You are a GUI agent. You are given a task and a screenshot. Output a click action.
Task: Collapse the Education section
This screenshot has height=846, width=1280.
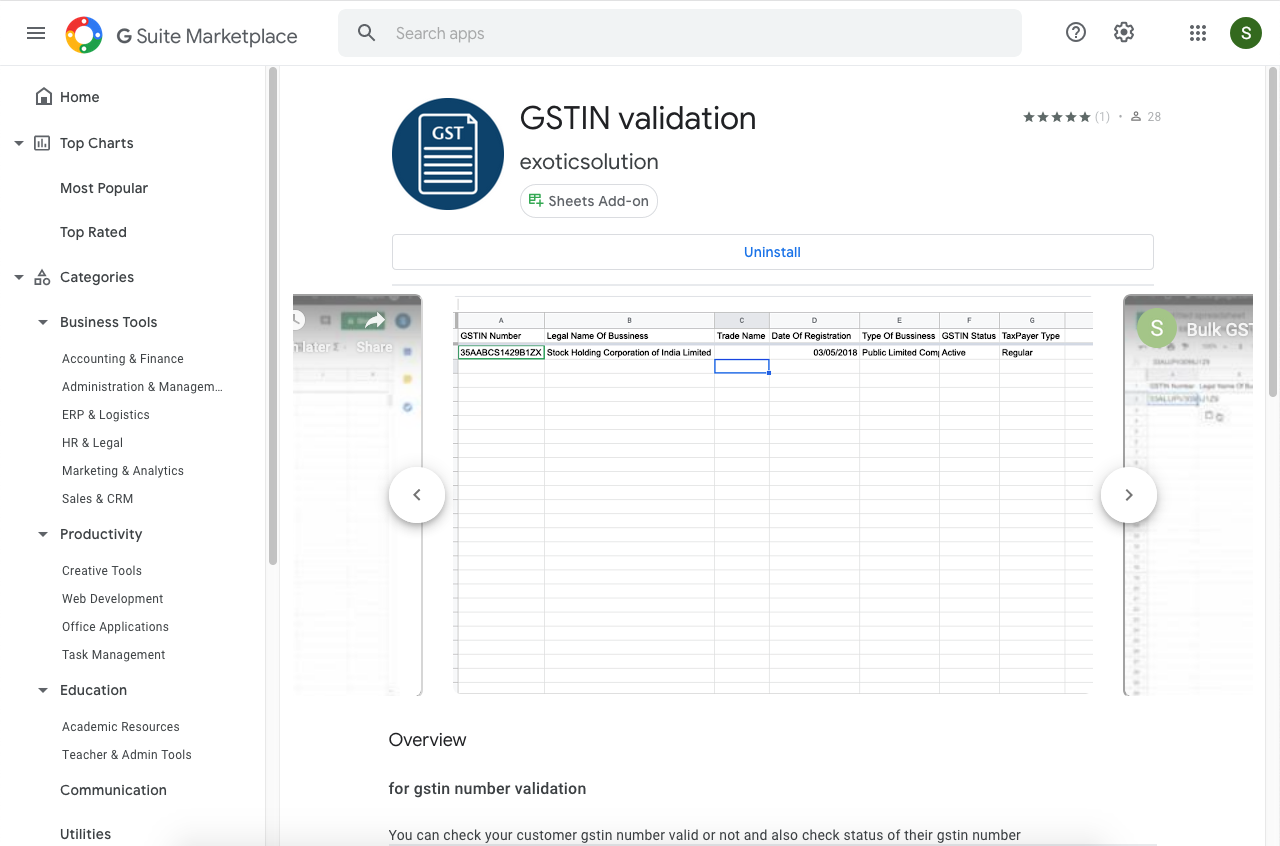coord(42,689)
